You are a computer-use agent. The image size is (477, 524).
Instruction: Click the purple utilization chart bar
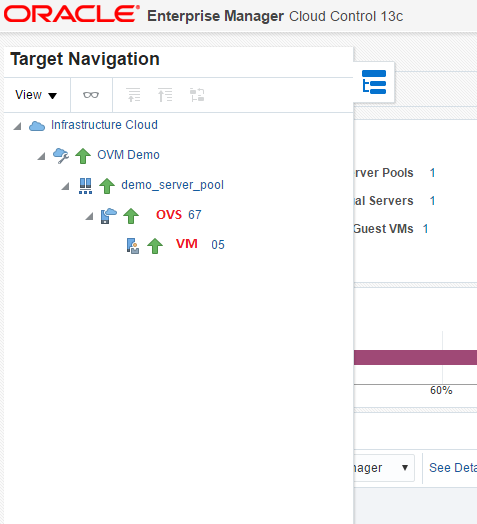(415, 357)
